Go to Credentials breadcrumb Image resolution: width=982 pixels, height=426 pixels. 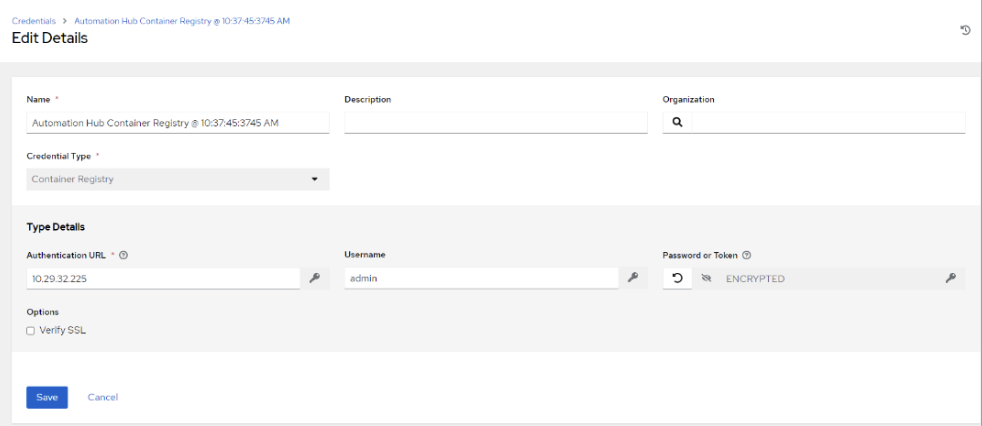click(34, 21)
